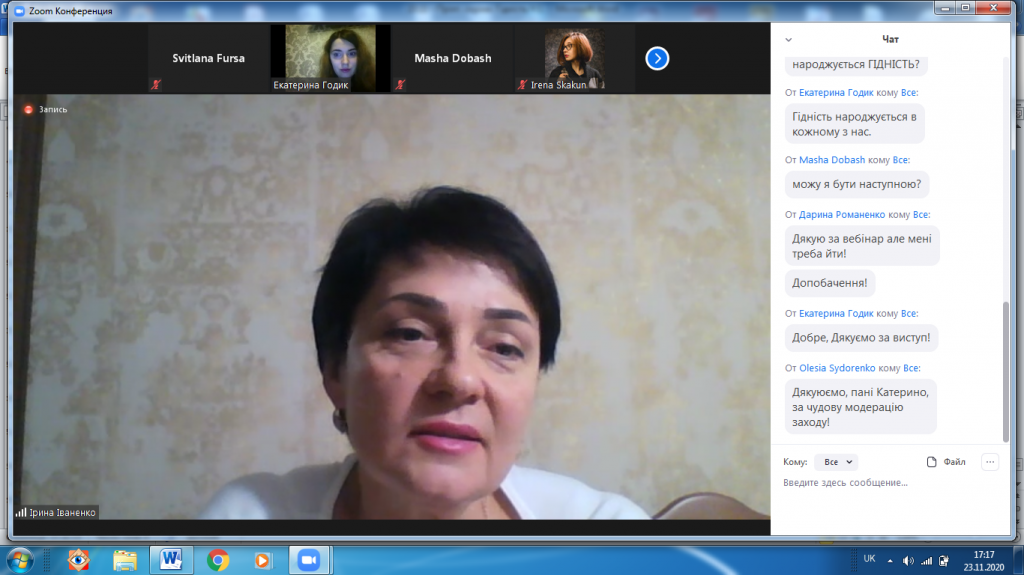1024x575 pixels.
Task: Switch to Zoom app in taskbar
Action: point(310,561)
